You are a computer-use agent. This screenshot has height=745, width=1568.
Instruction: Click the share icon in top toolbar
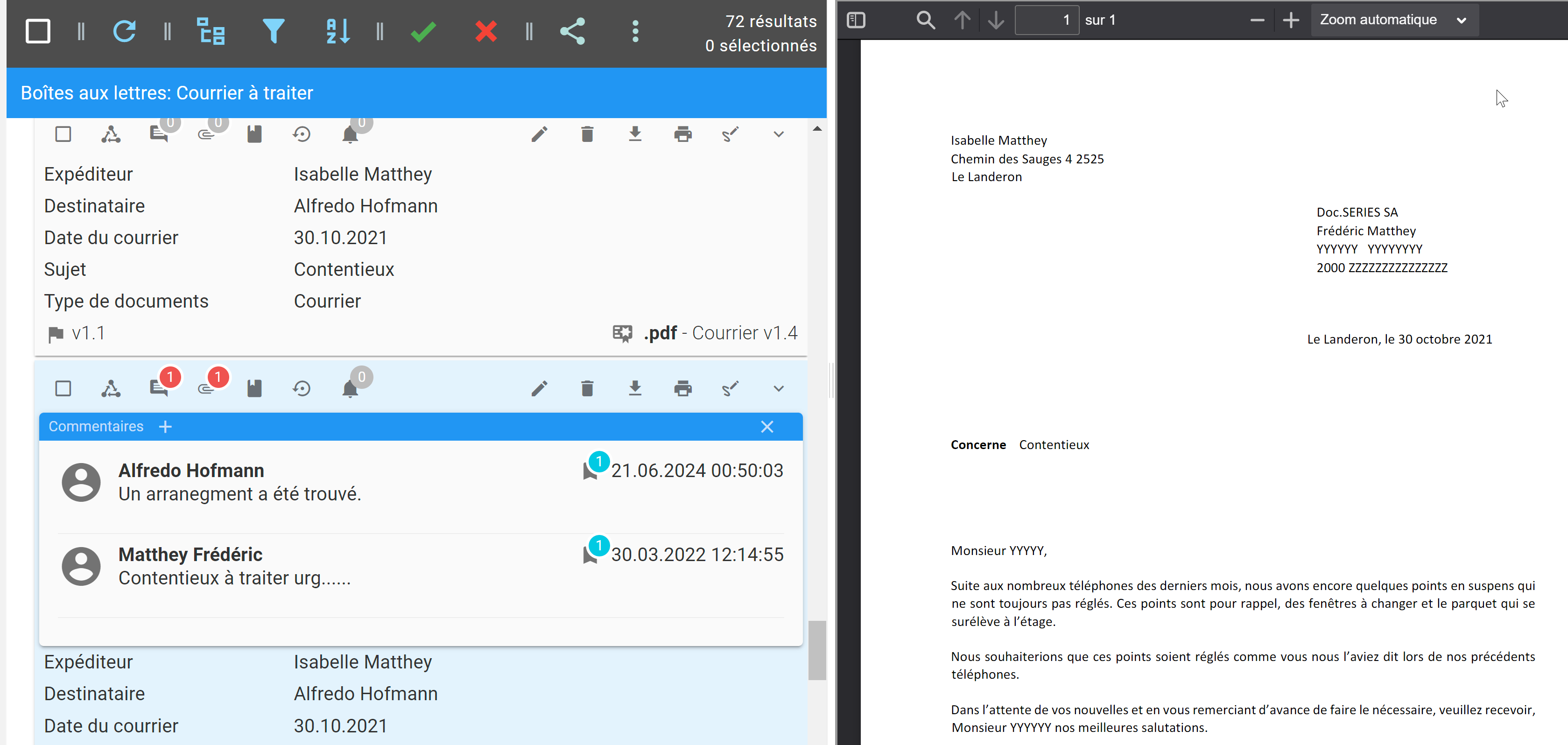point(572,31)
